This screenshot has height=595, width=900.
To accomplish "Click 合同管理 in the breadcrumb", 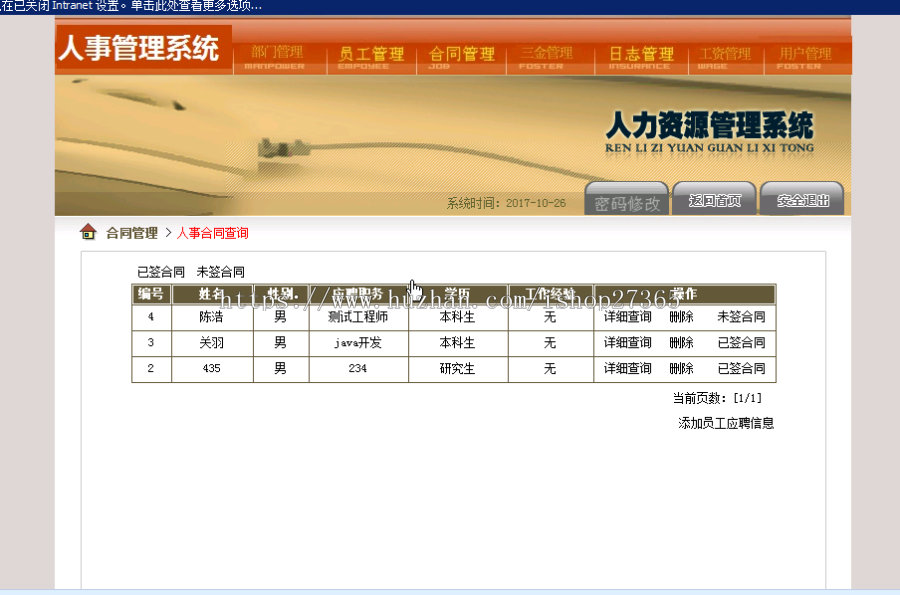I will 132,233.
